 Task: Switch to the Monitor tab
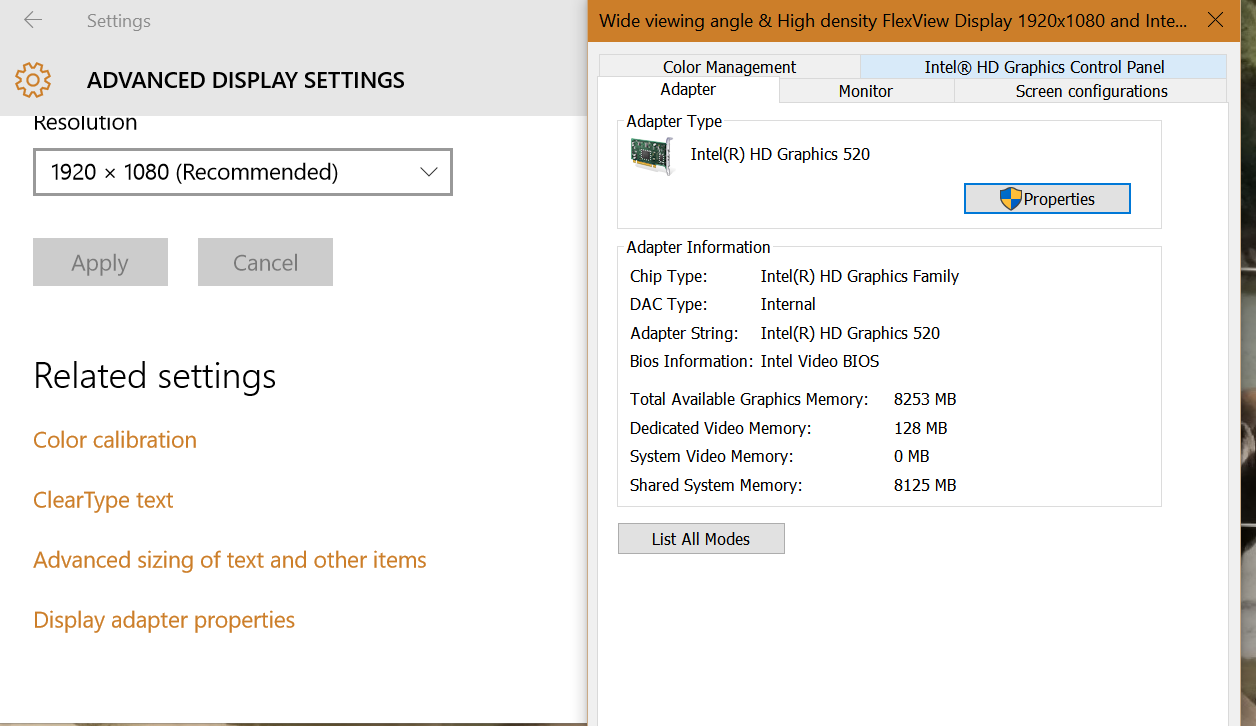click(x=866, y=91)
